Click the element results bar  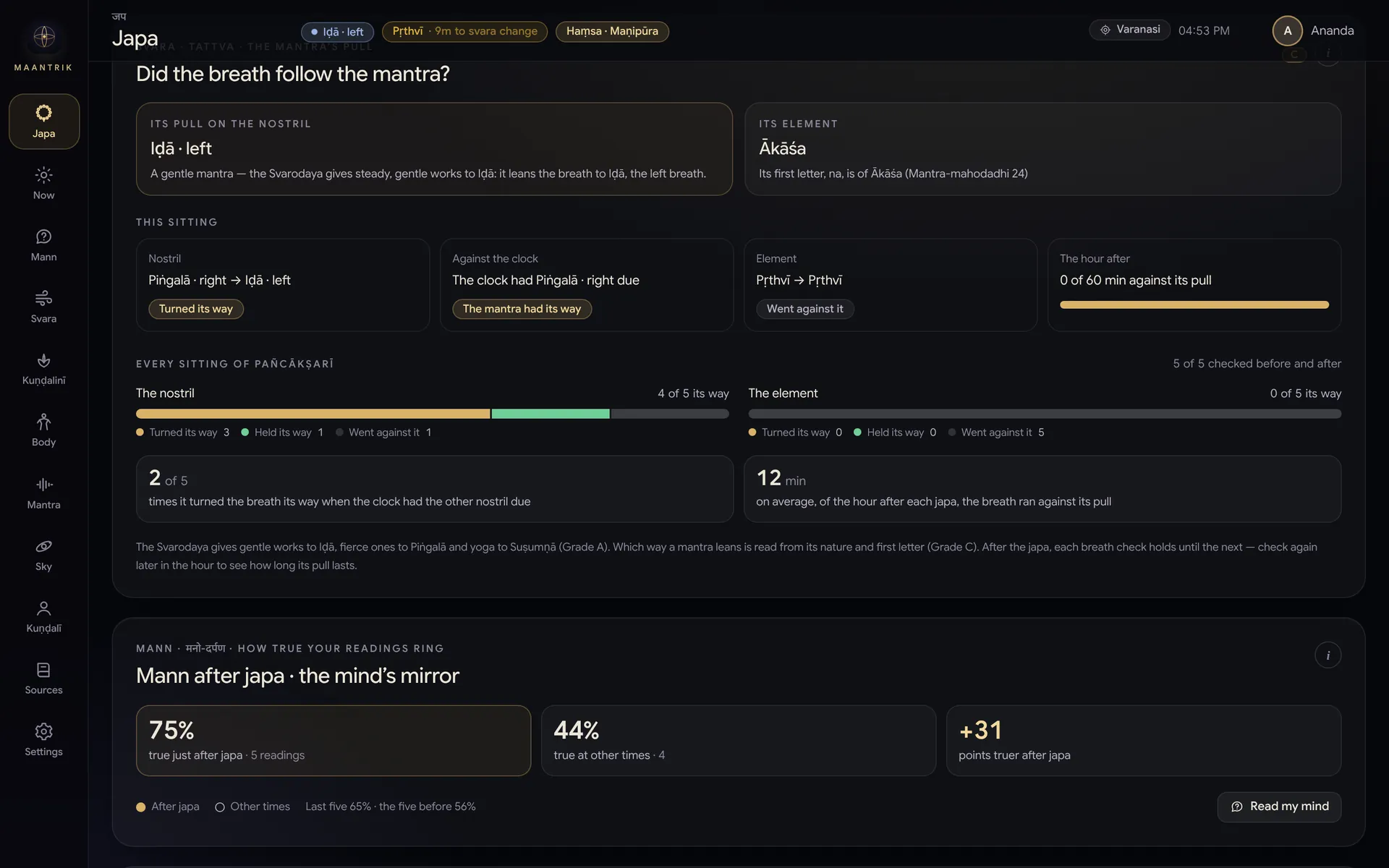[x=1045, y=414]
